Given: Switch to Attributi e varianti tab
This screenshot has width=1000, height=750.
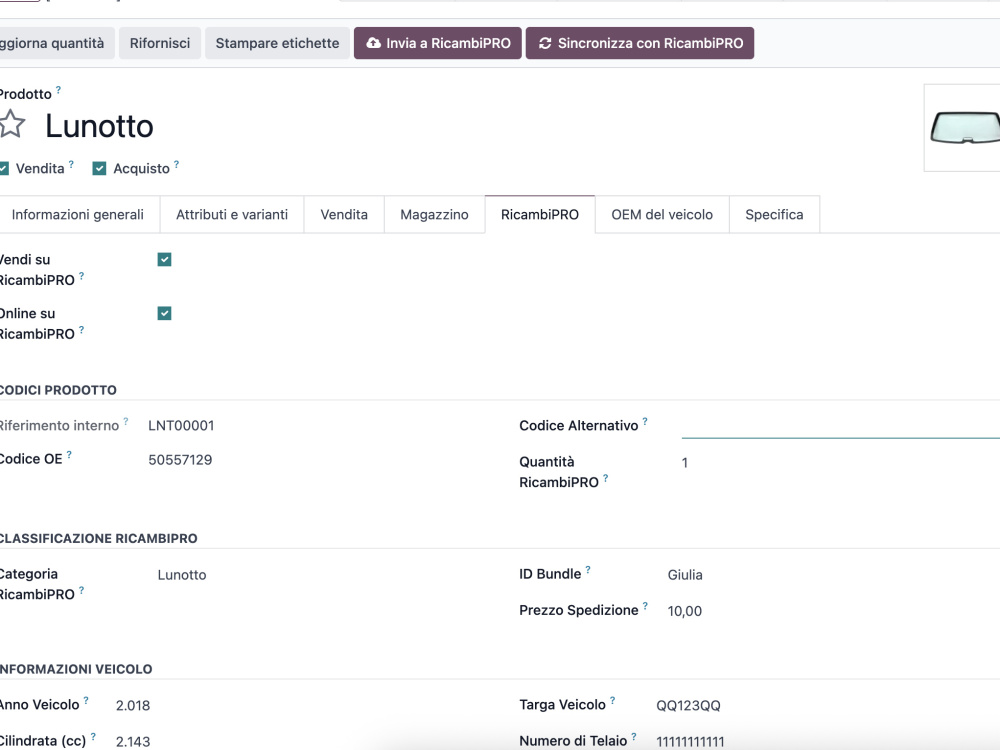Looking at the screenshot, I should coord(232,215).
